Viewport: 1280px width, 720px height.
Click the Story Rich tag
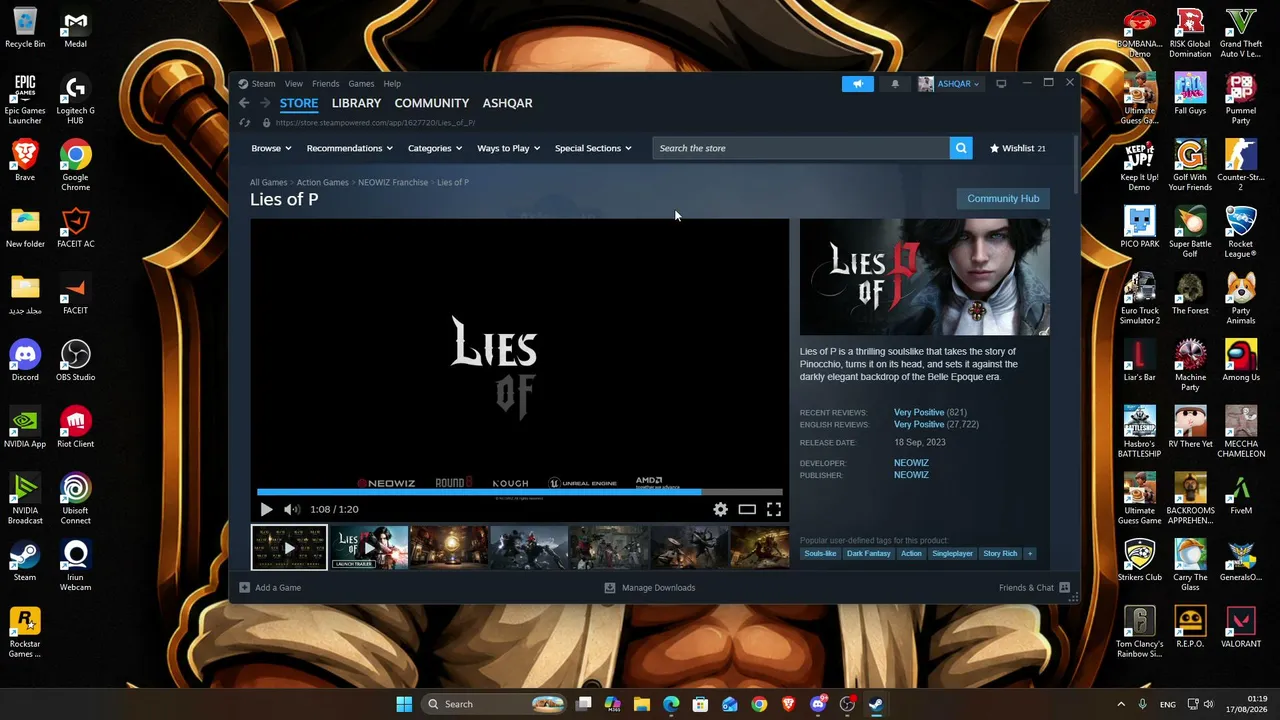(x=1000, y=553)
